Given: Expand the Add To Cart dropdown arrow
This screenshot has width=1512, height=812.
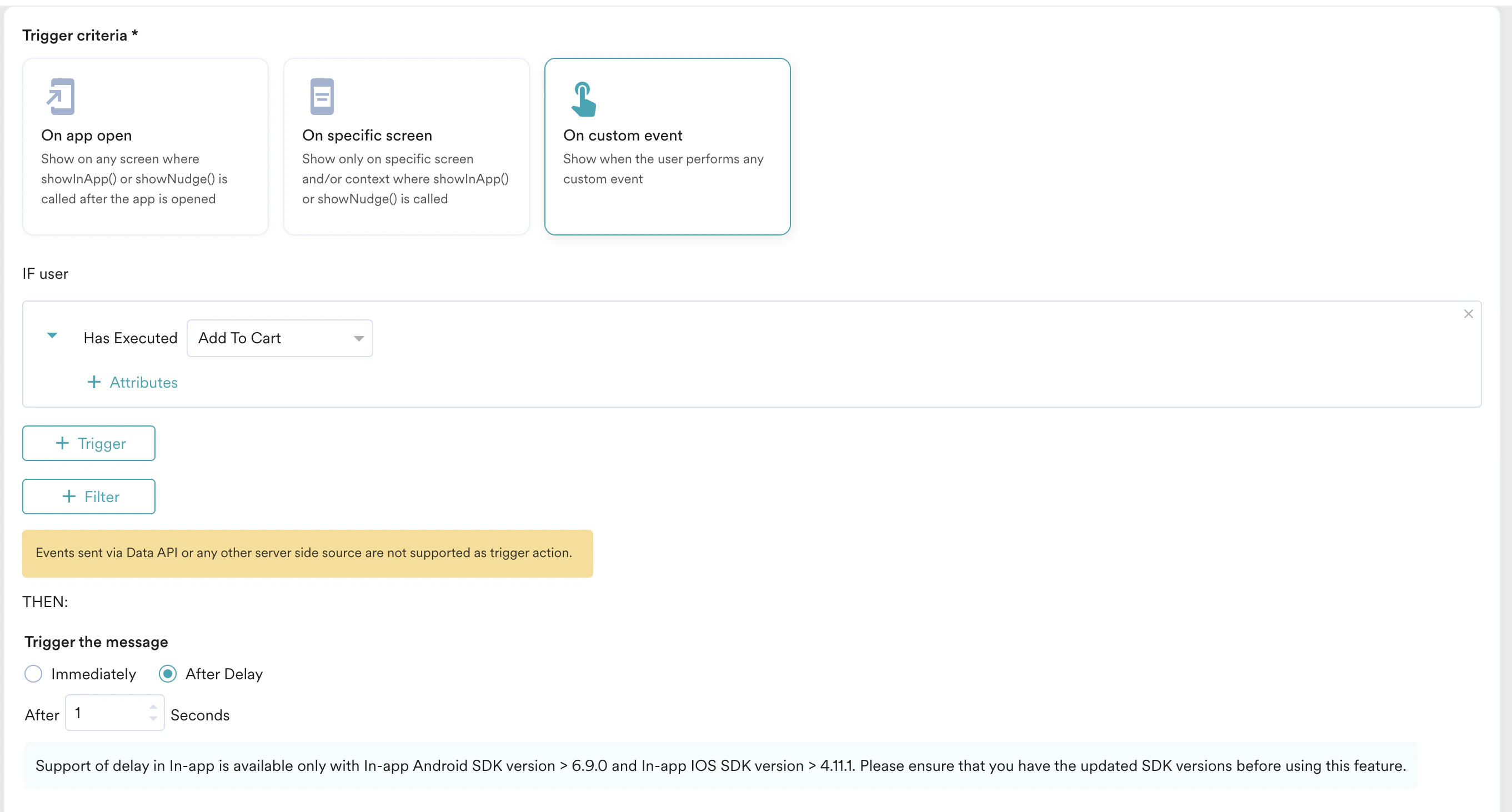Looking at the screenshot, I should click(359, 339).
